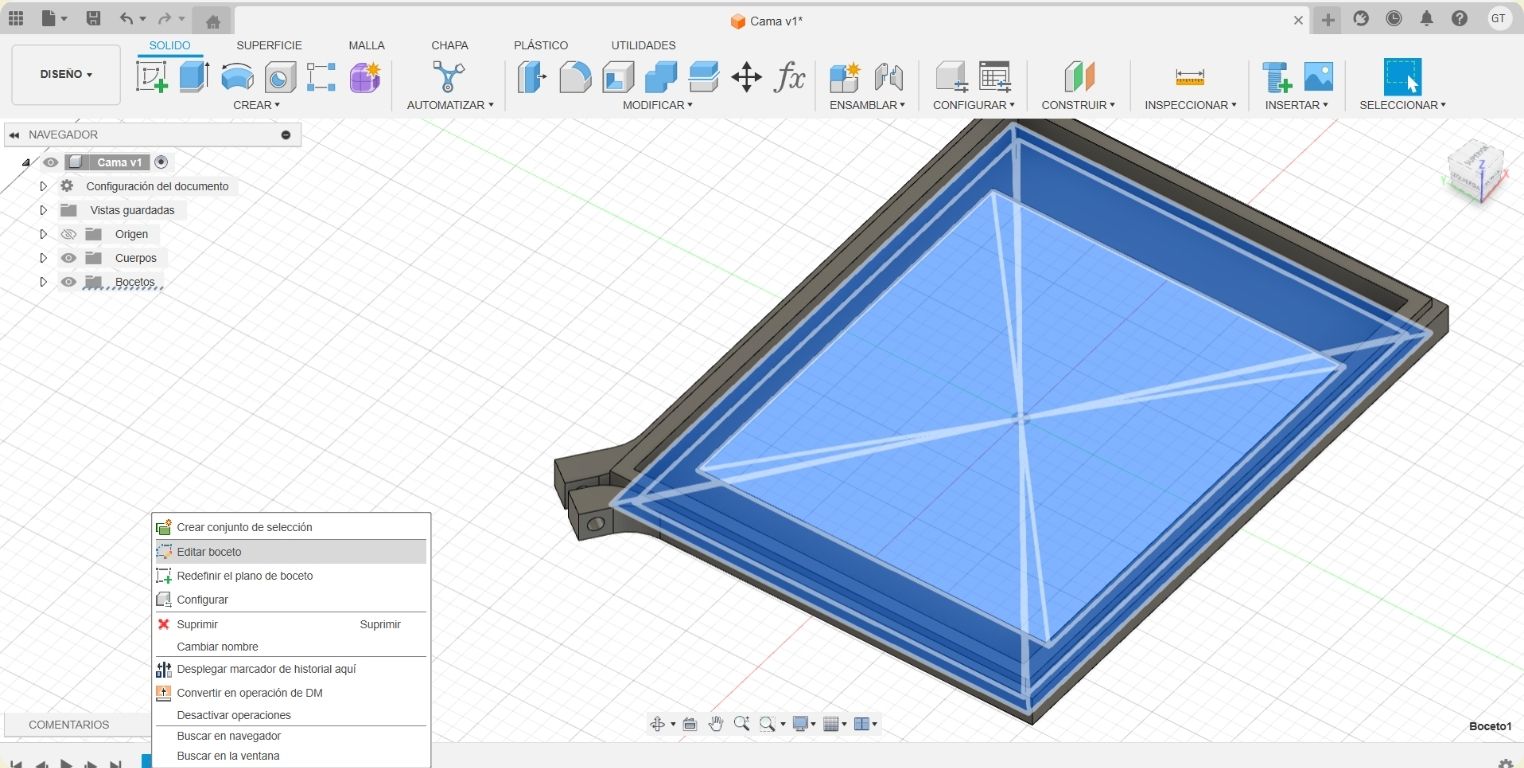Select the Move/Copy arrows tool
The width and height of the screenshot is (1524, 768).
[747, 77]
